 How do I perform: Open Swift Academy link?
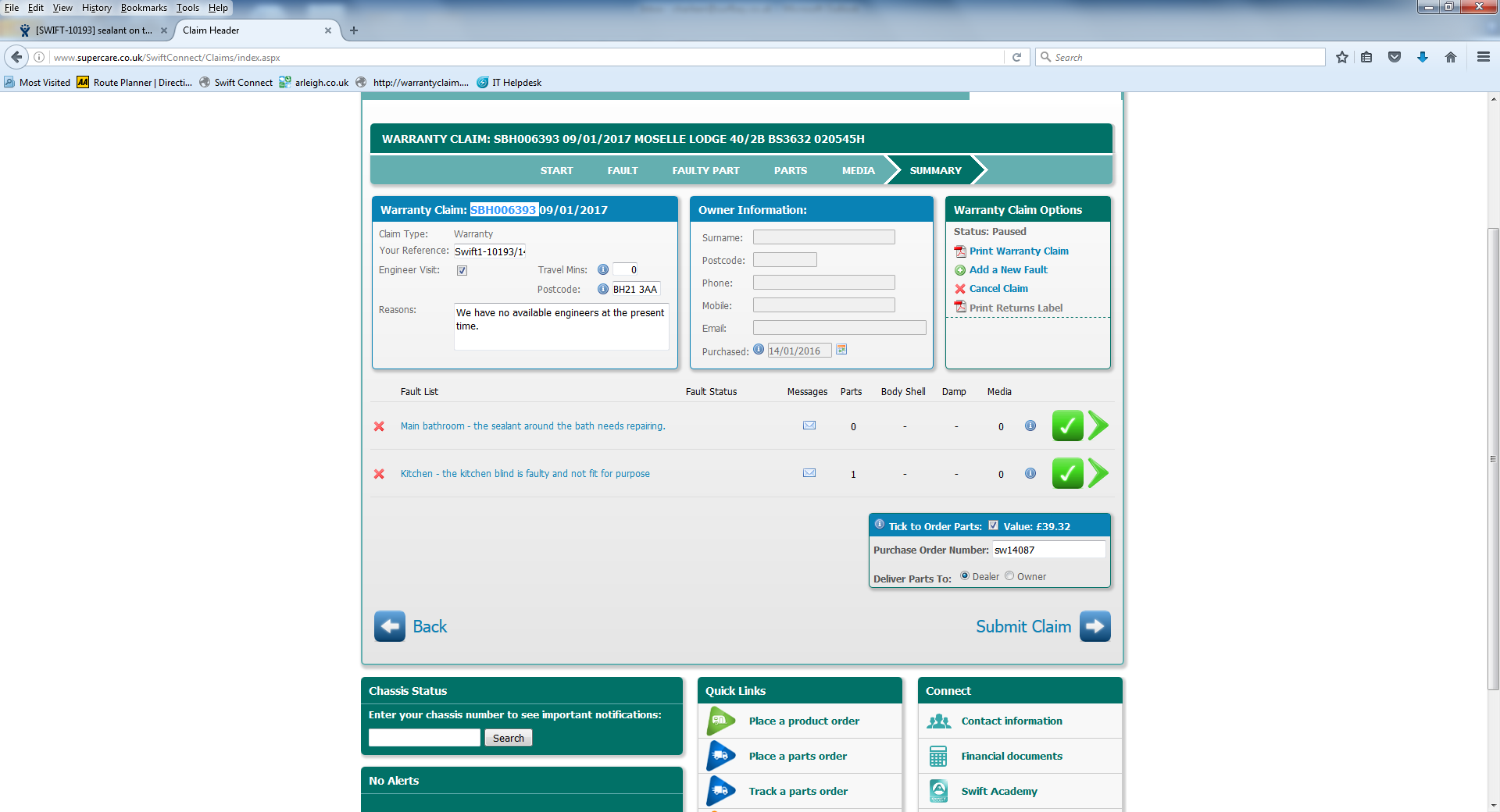click(999, 791)
